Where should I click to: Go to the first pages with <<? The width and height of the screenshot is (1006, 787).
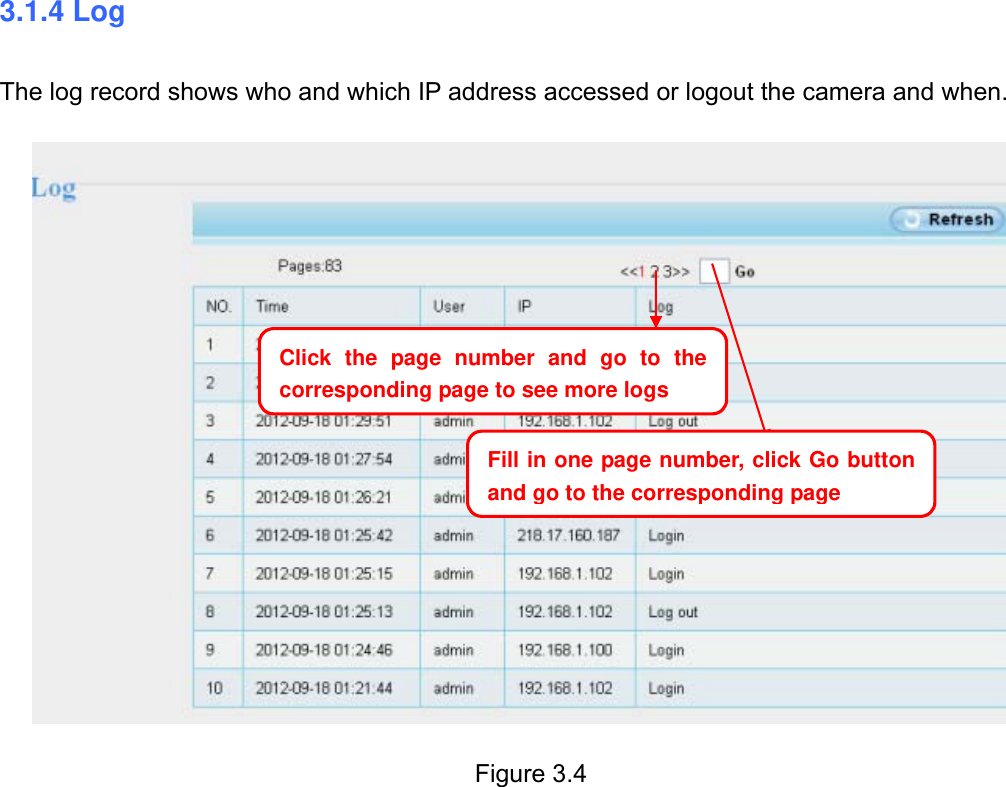coord(628,272)
